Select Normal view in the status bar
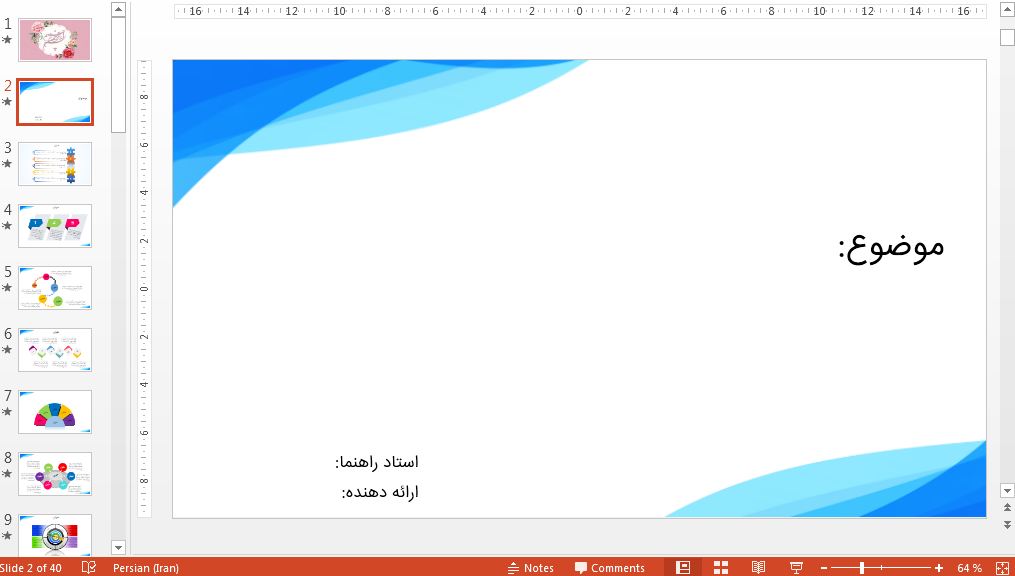Image resolution: width=1015 pixels, height=576 pixels. pos(682,567)
